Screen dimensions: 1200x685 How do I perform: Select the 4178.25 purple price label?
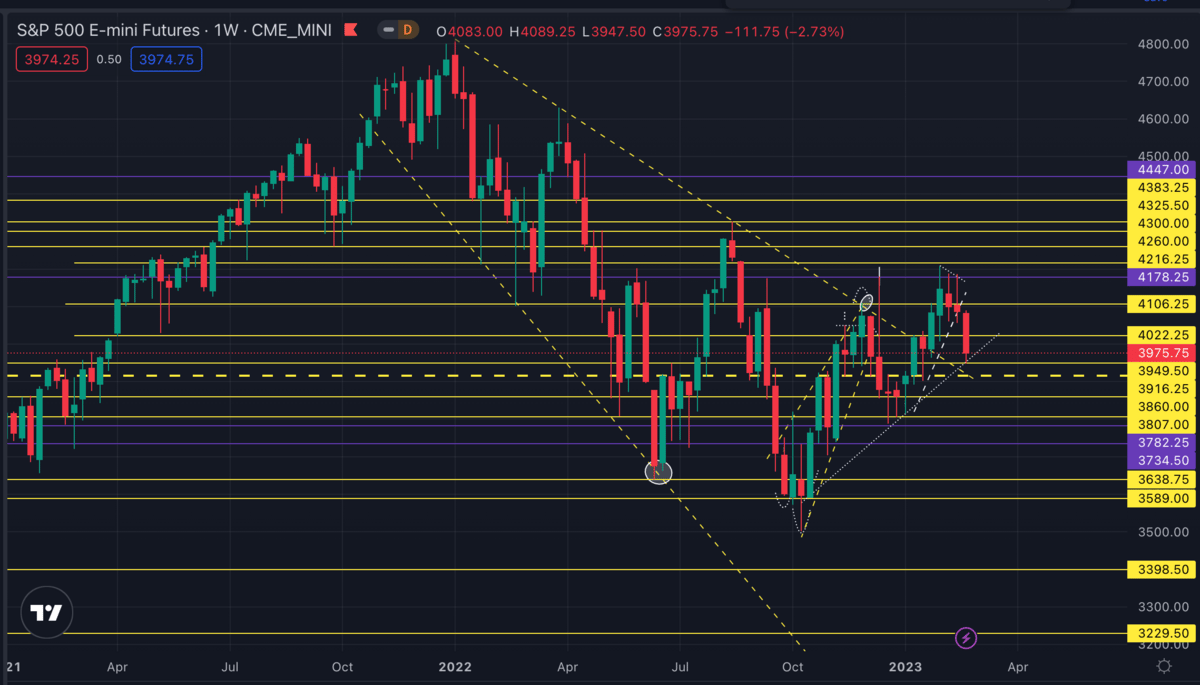1161,277
